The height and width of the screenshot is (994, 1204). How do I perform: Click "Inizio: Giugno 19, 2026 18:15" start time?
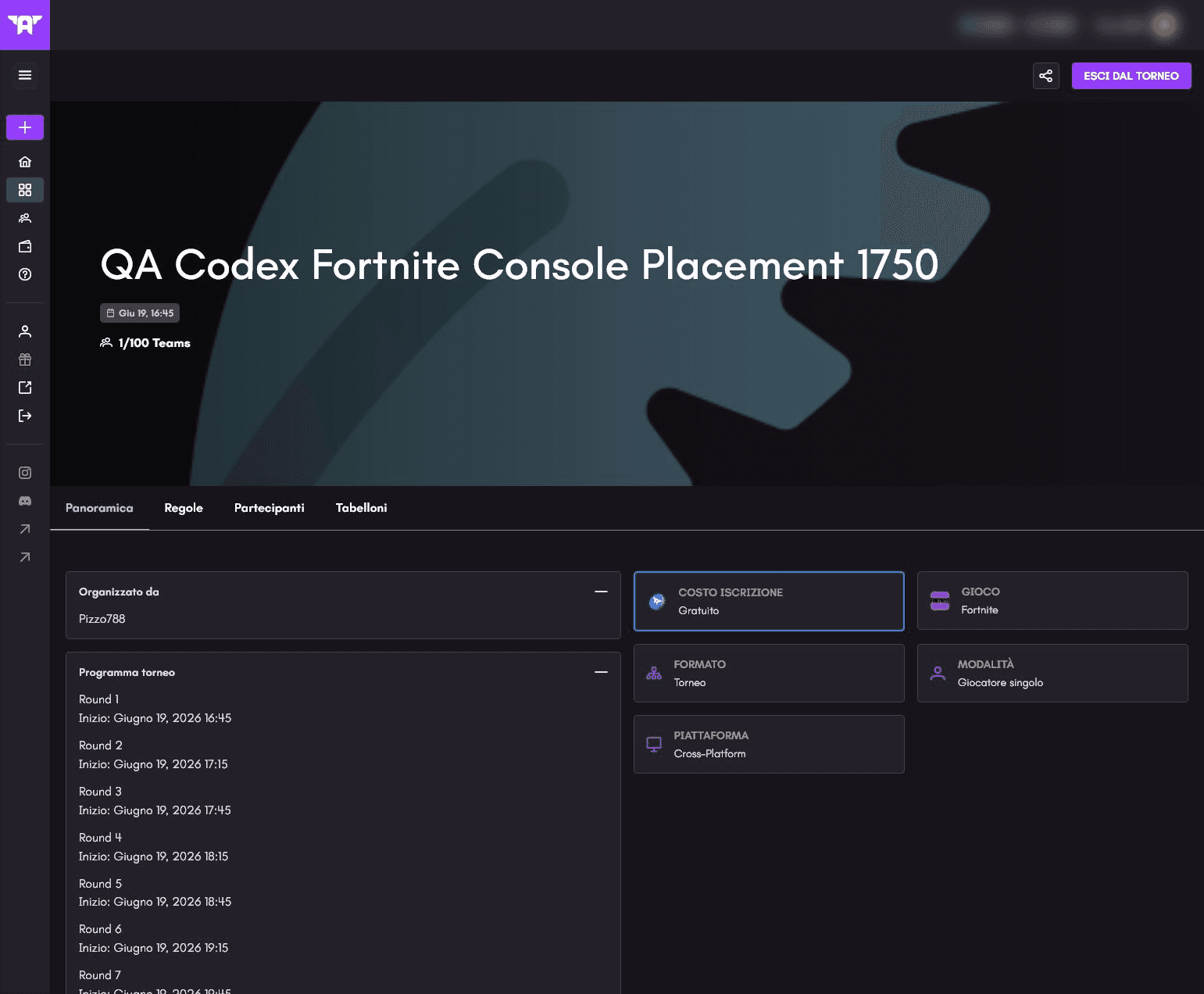(x=154, y=856)
